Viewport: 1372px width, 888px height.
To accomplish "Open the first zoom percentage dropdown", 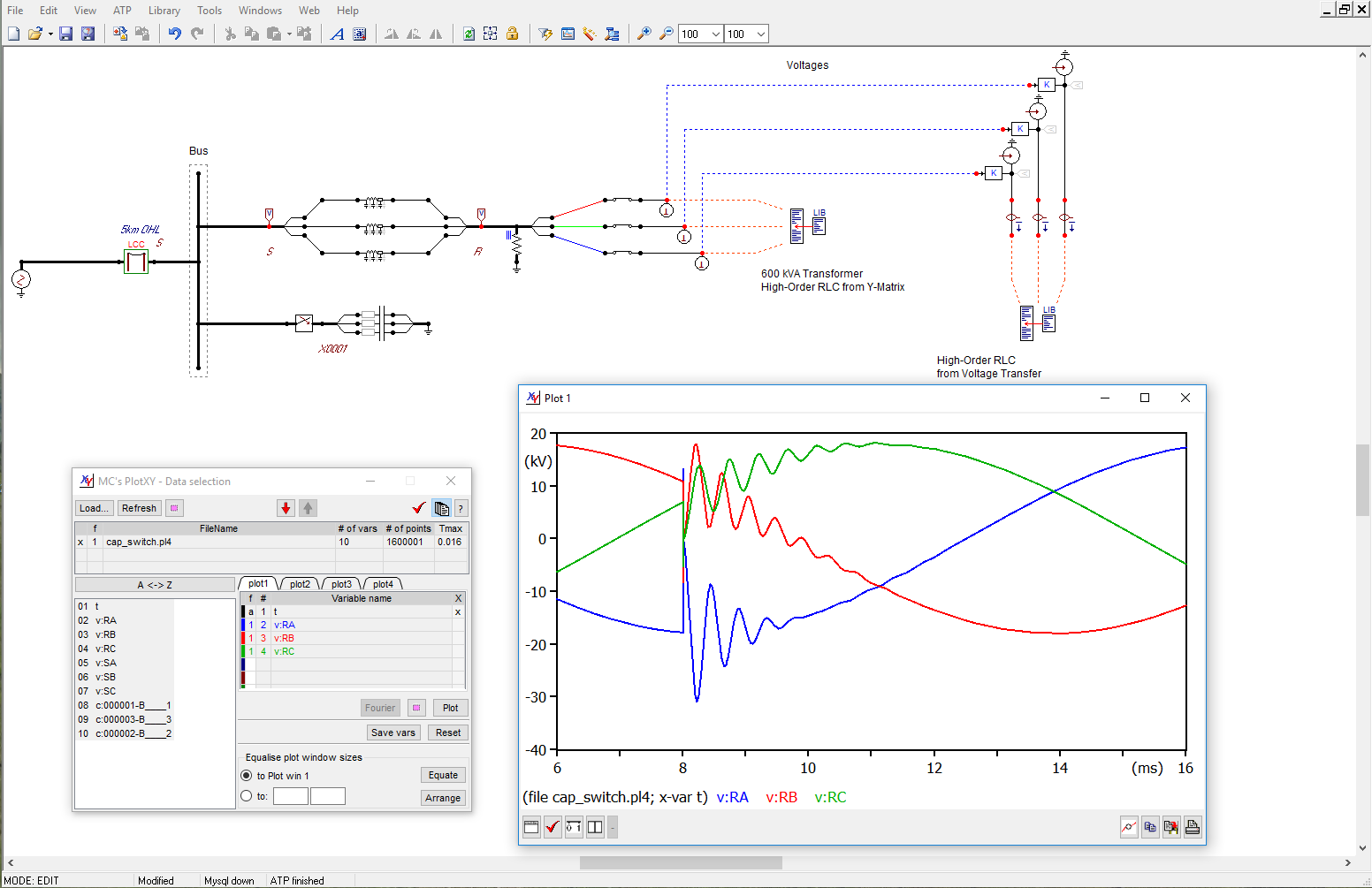I will [715, 34].
